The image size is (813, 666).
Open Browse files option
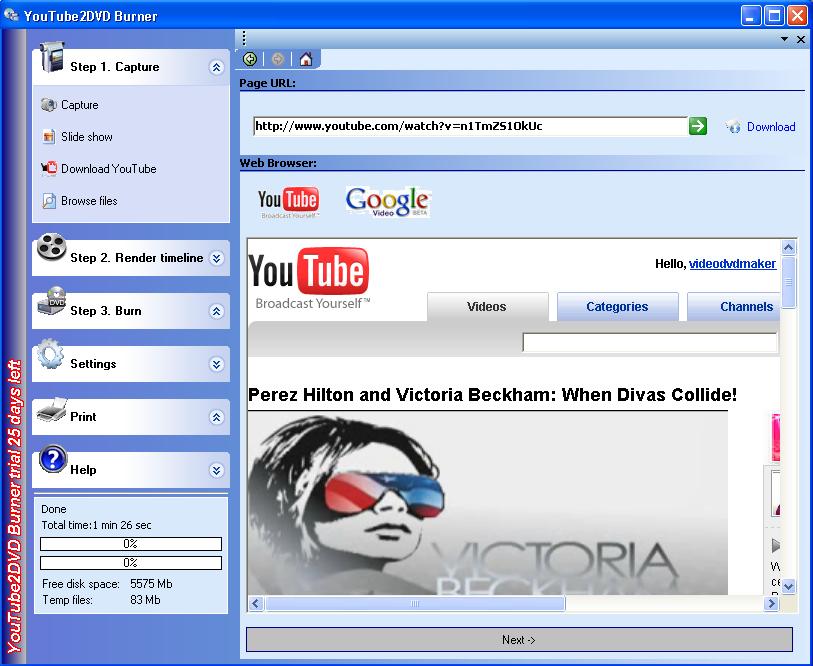(89, 201)
